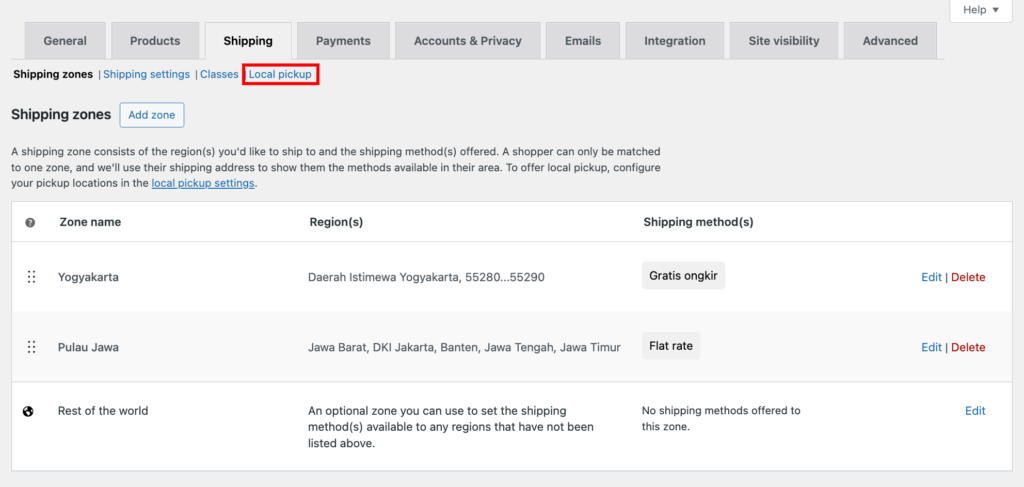This screenshot has width=1024, height=487.
Task: Edit the Yogyakarta shipping zone
Action: coord(931,277)
